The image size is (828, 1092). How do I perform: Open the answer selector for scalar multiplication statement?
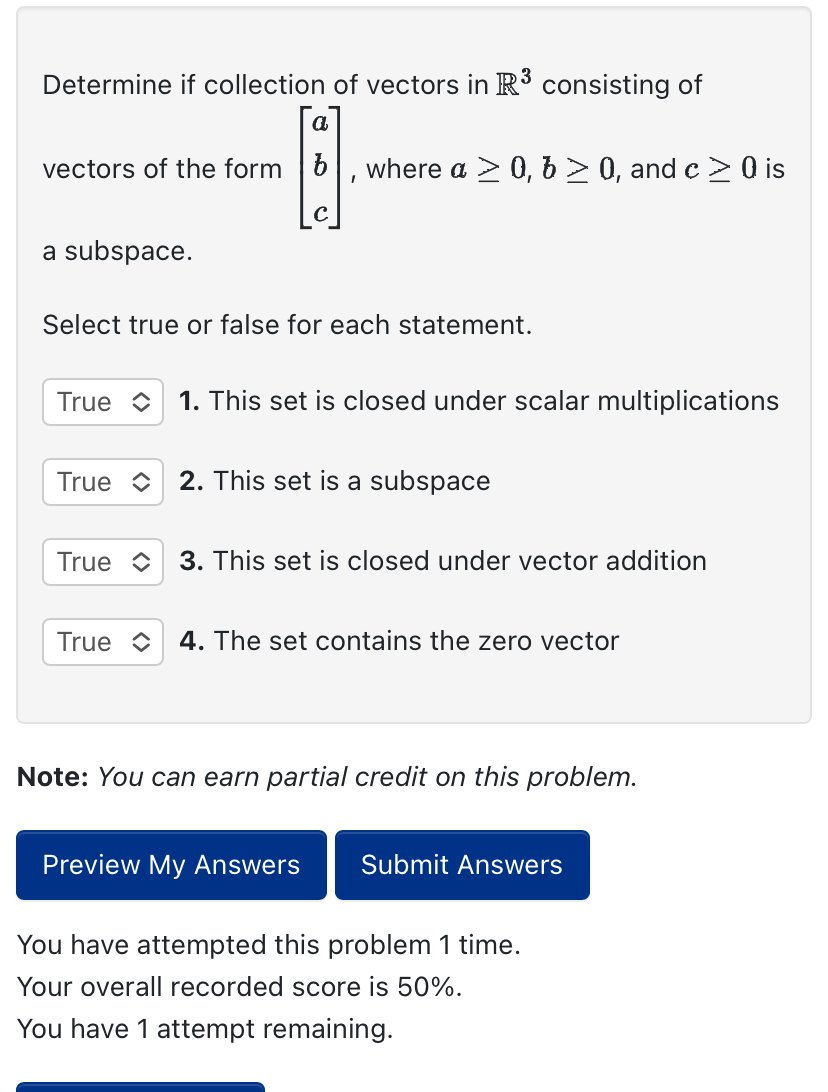(102, 402)
